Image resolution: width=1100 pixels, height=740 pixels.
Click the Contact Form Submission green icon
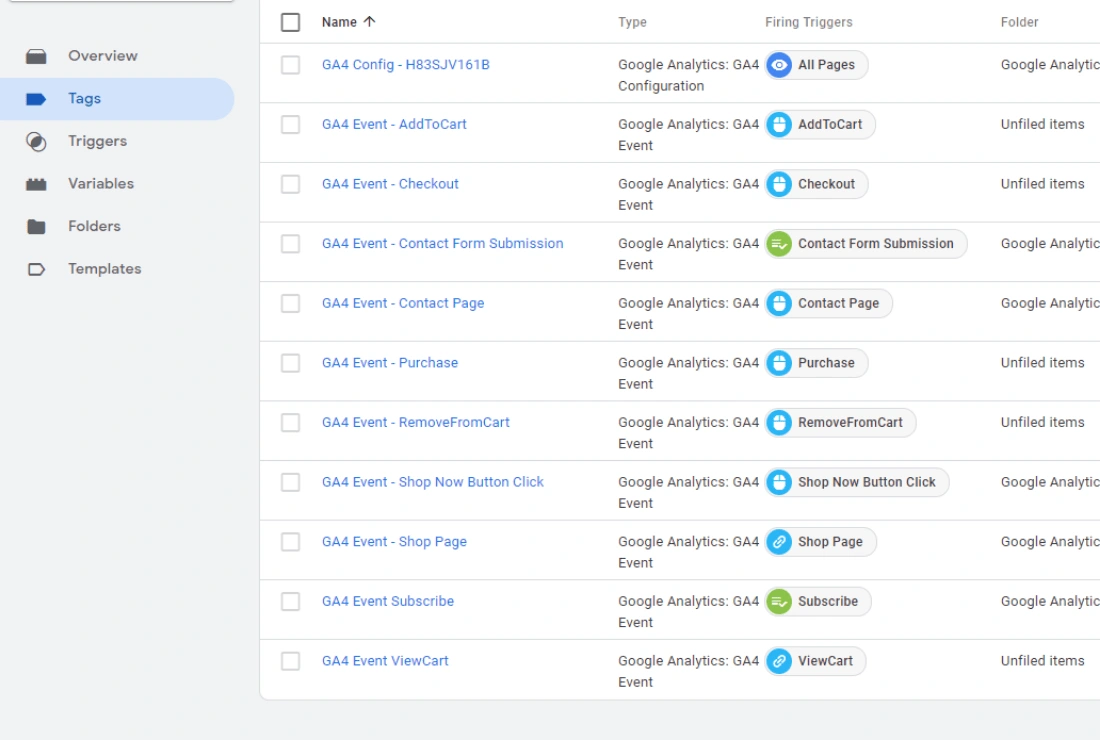(x=779, y=244)
